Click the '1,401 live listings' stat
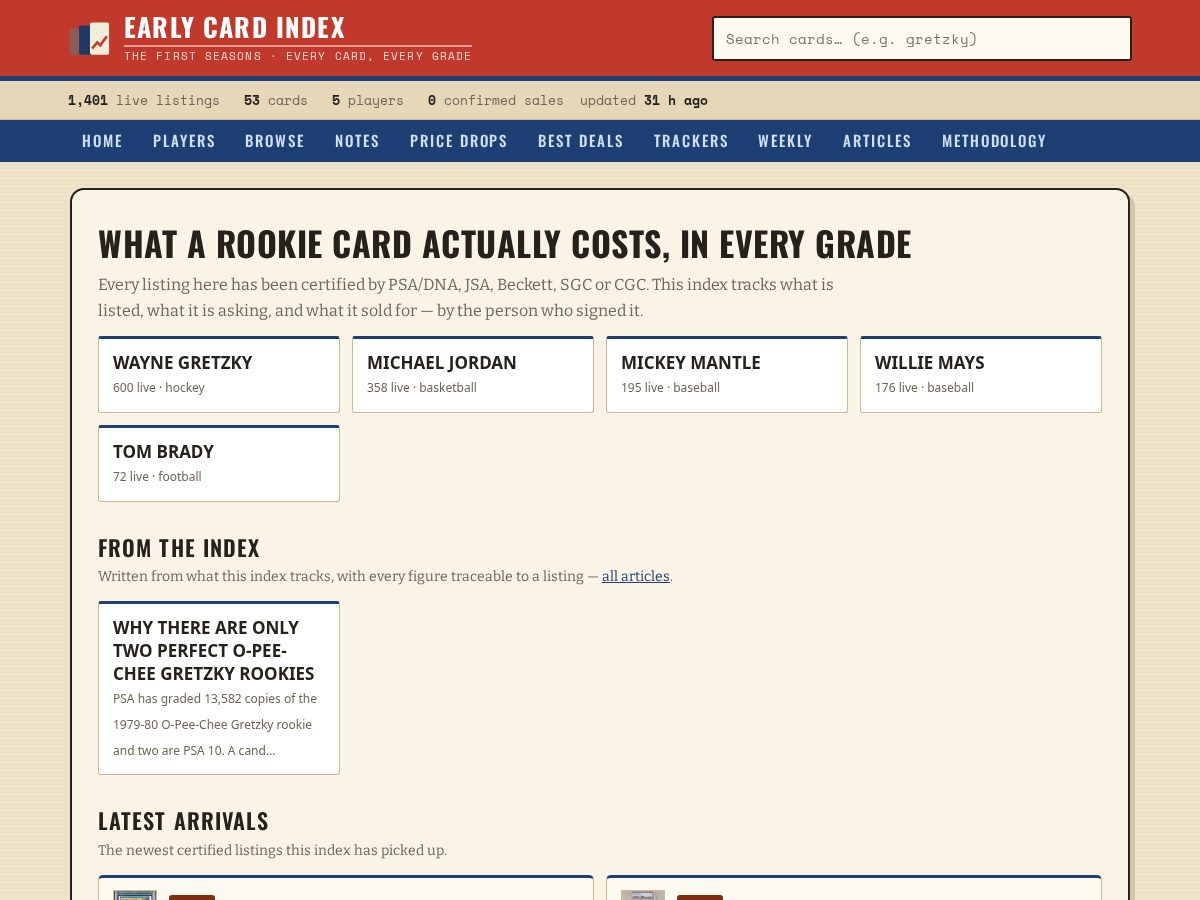The width and height of the screenshot is (1200, 900). click(x=144, y=100)
